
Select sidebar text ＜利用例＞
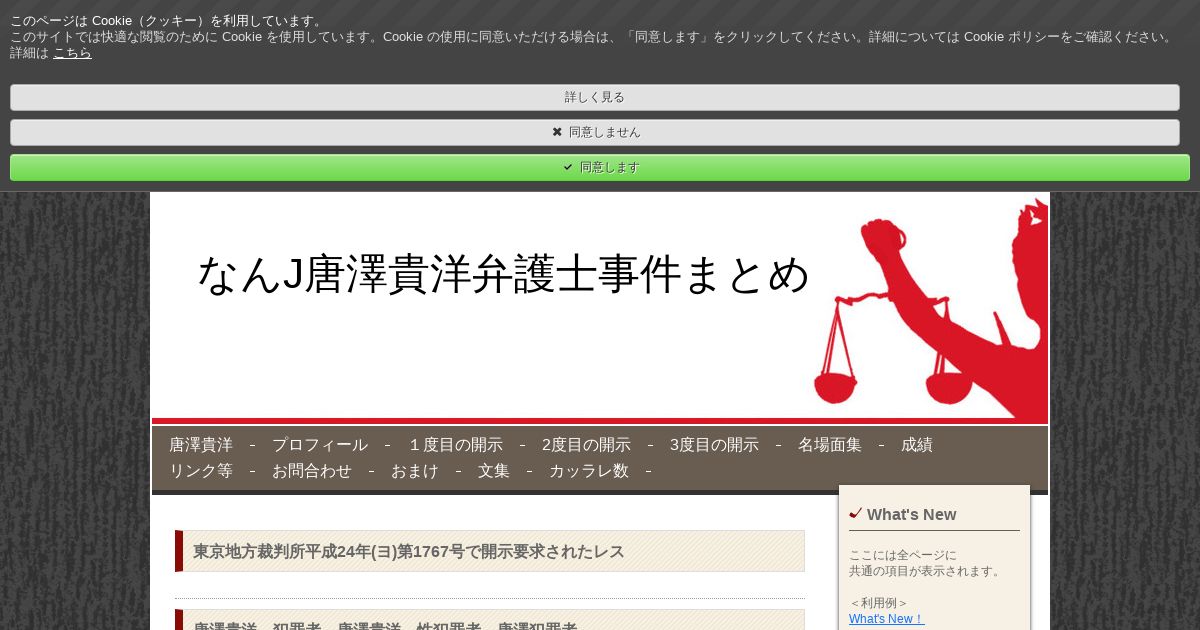879,603
